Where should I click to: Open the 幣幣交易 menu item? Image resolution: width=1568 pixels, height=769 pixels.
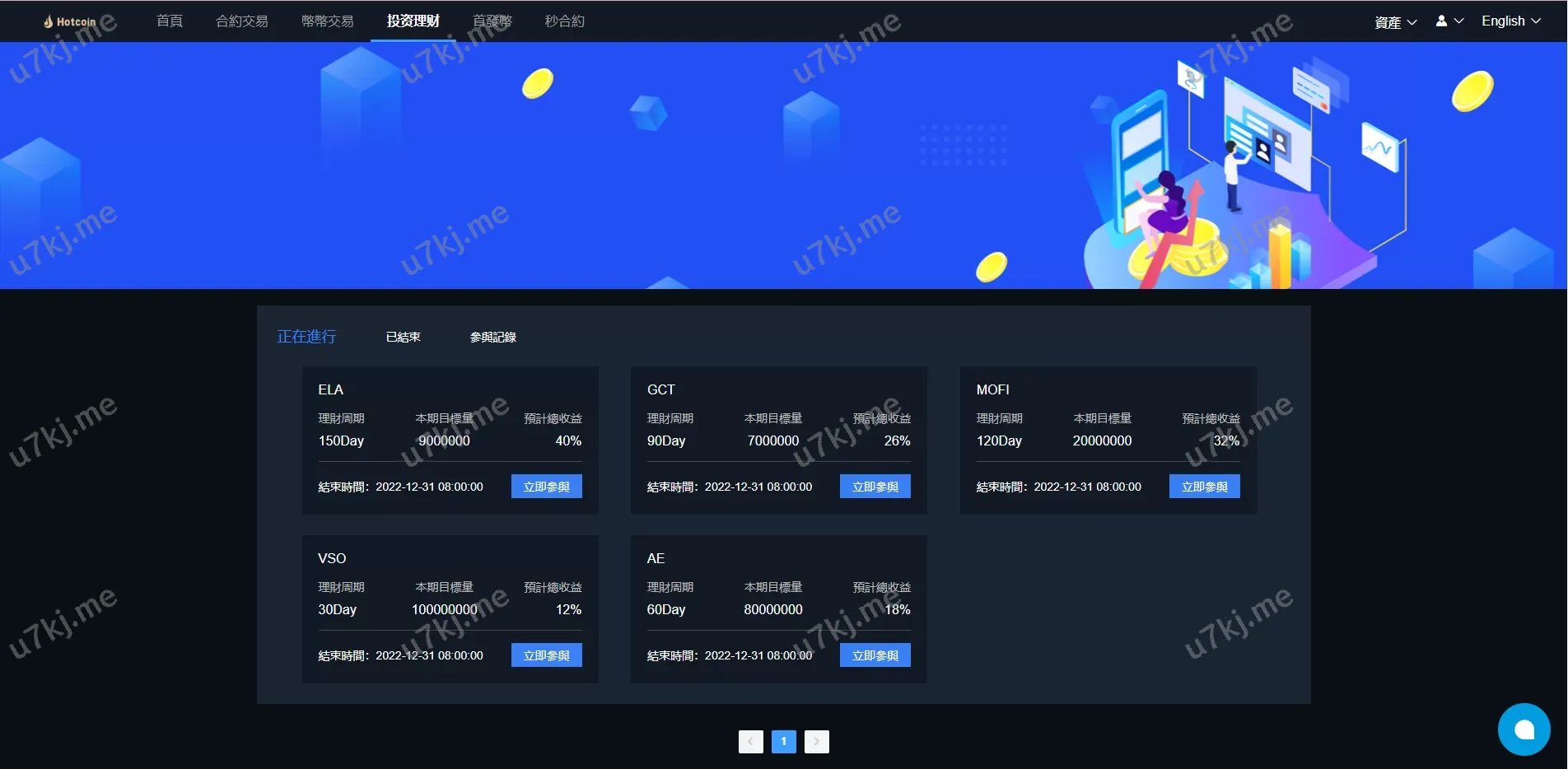(x=327, y=21)
